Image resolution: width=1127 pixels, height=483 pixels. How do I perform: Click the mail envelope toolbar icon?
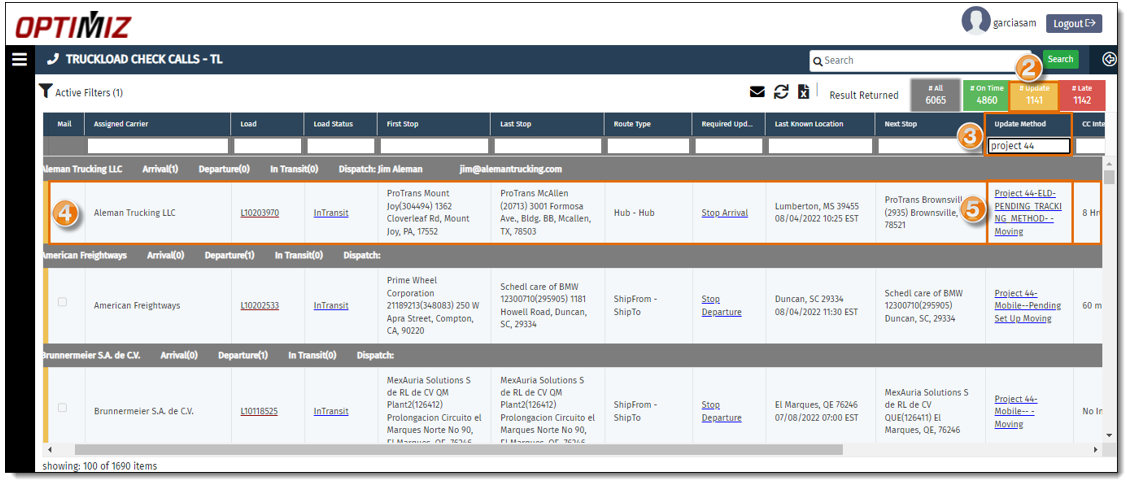pyautogui.click(x=757, y=92)
